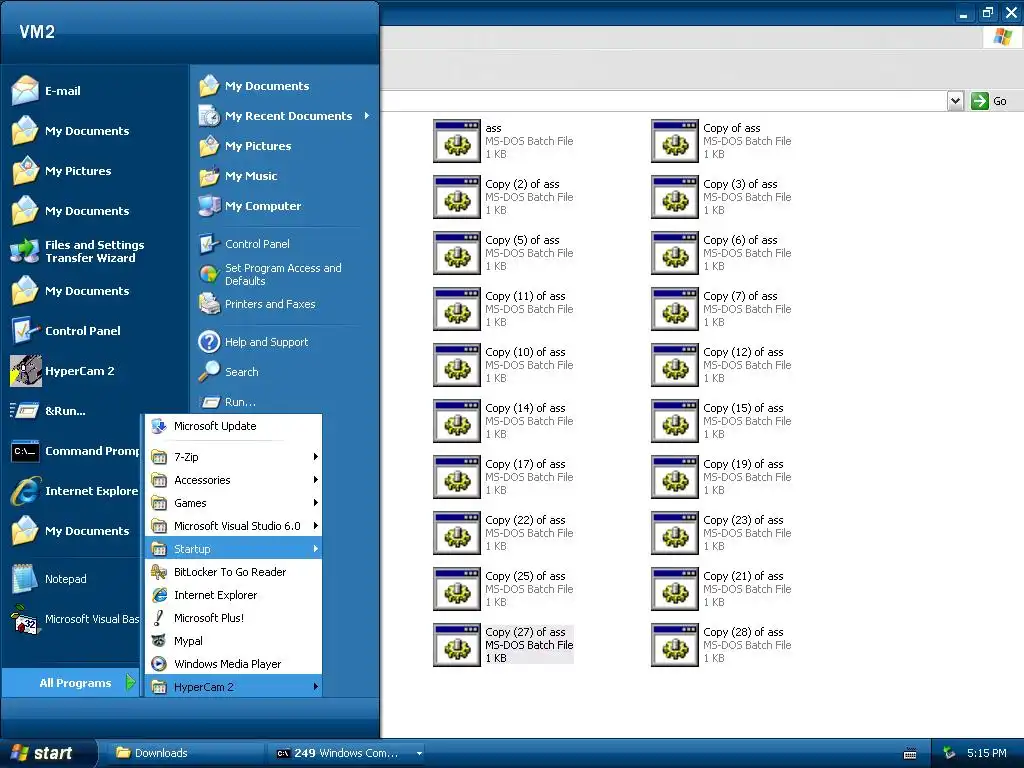Image resolution: width=1024 pixels, height=768 pixels.
Task: Open Command Prompt from the Start menu
Action: (x=75, y=451)
